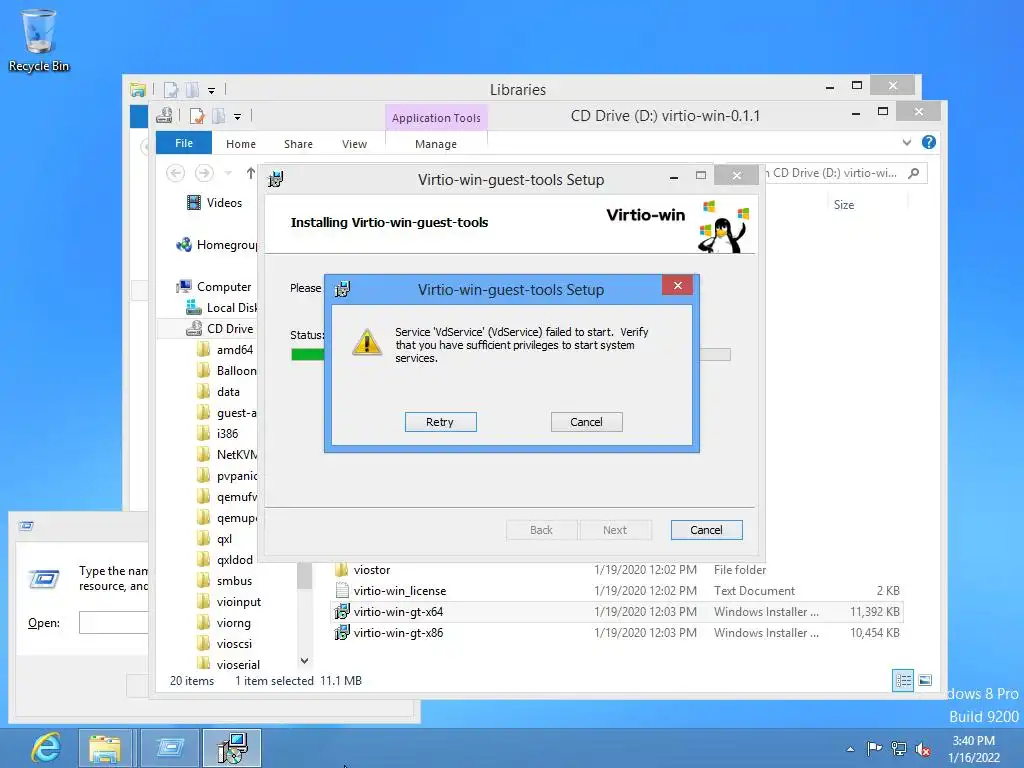Screen dimensions: 1024x768
Task: Click the installation progress bar
Action: point(511,354)
